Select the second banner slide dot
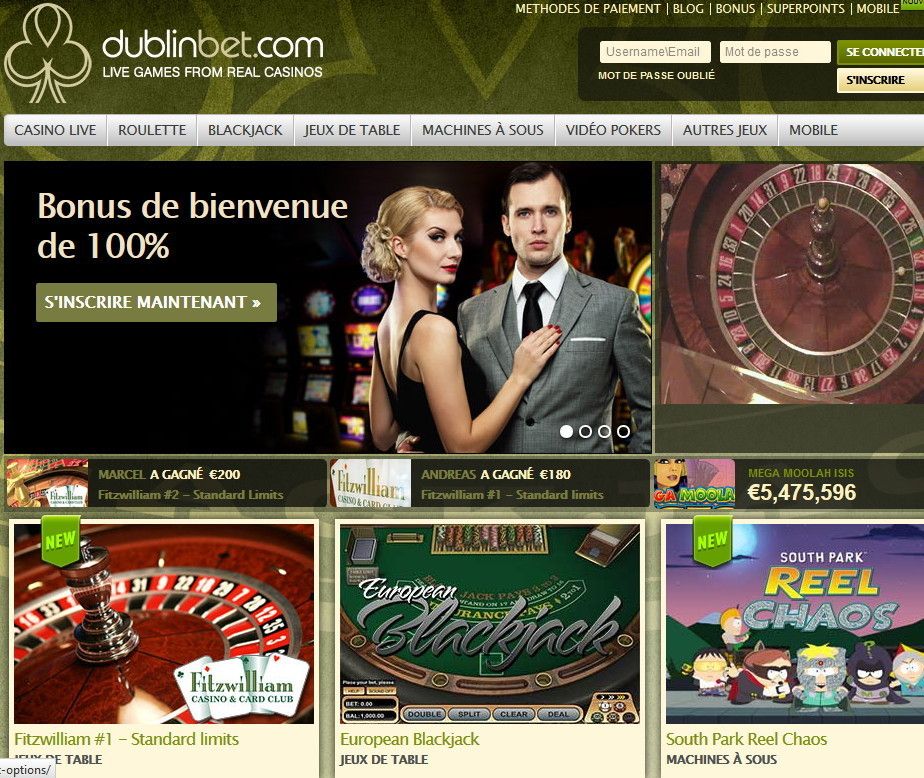Image resolution: width=924 pixels, height=778 pixels. [x=585, y=431]
